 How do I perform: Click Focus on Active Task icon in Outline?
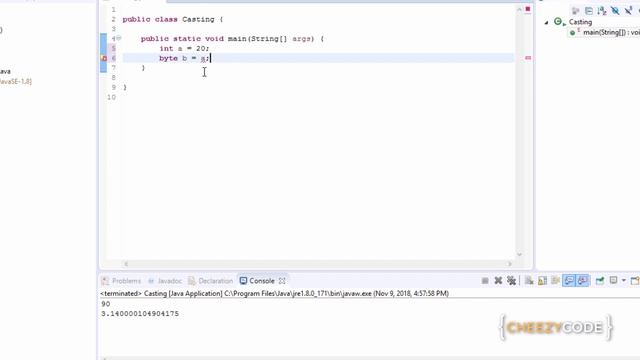(576, 11)
